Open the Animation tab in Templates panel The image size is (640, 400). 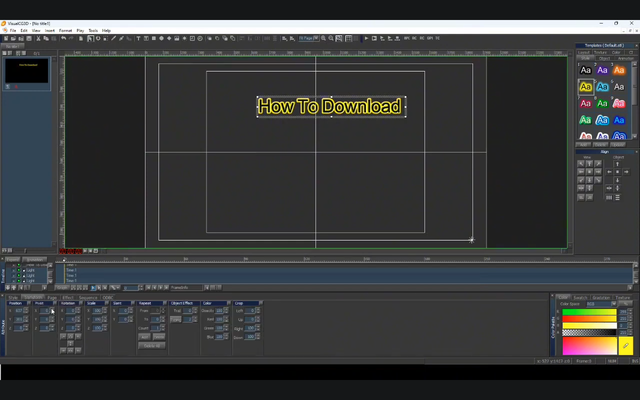pos(625,58)
